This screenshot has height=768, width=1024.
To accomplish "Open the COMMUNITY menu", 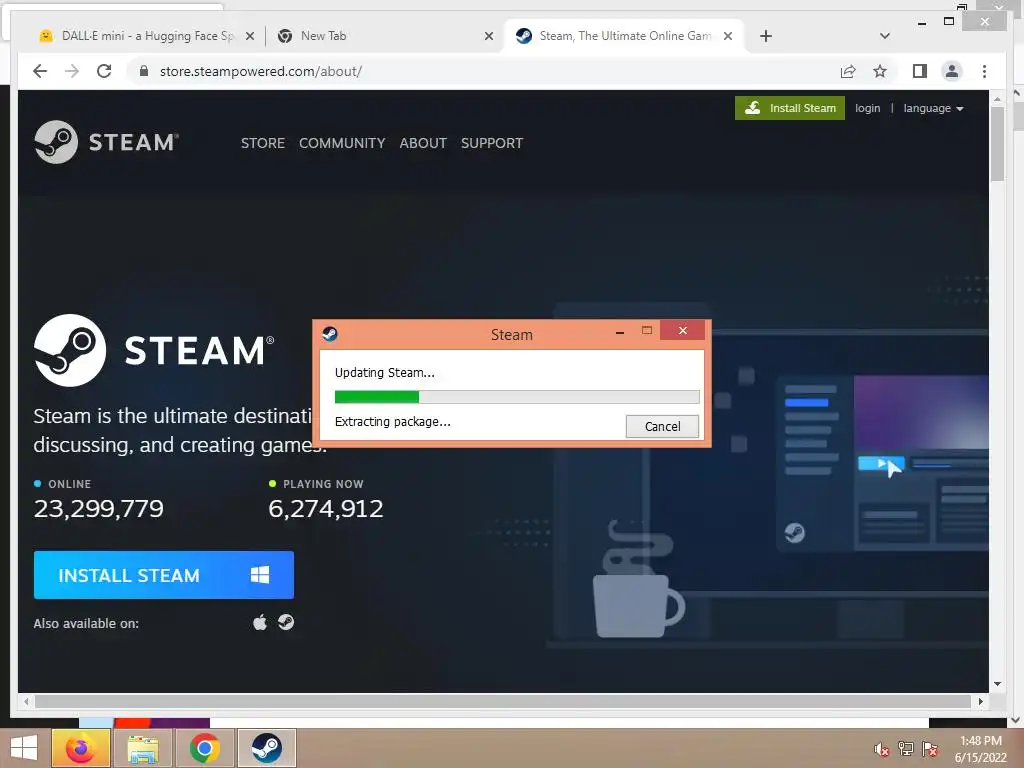I will pos(342,143).
